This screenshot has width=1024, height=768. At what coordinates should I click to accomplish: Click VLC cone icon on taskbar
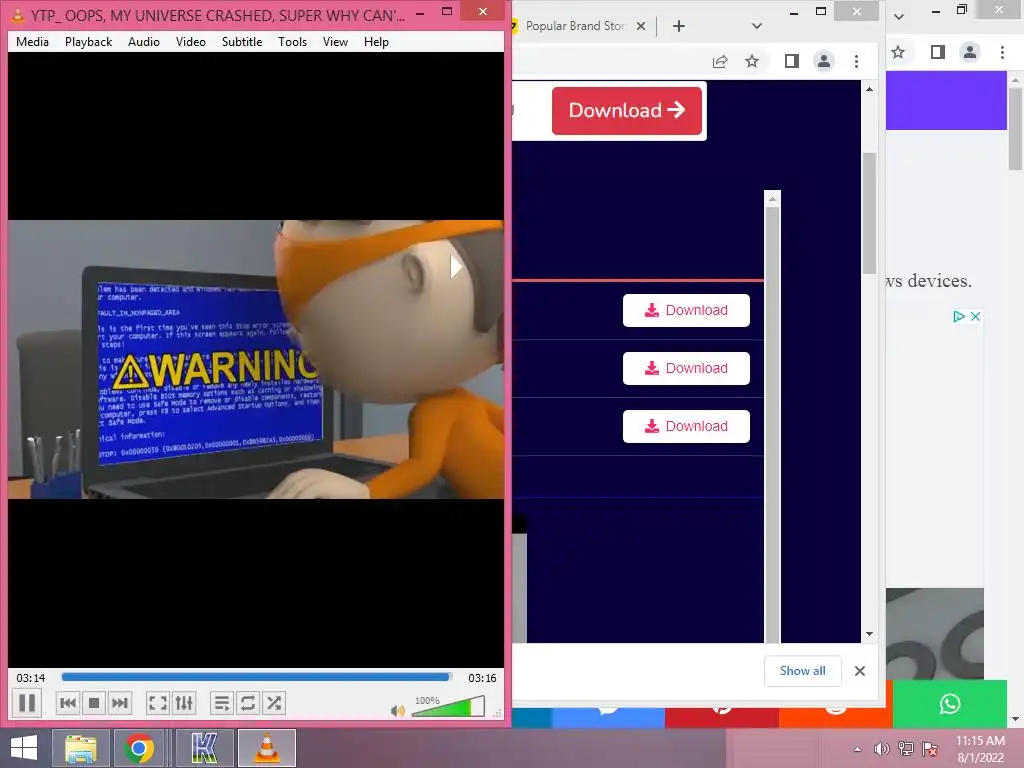267,748
